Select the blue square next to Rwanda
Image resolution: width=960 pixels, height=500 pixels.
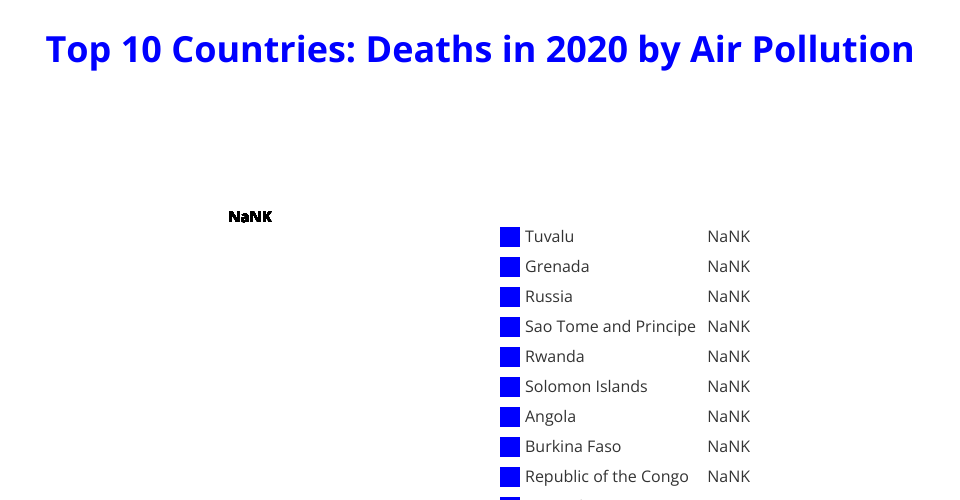pyautogui.click(x=510, y=357)
